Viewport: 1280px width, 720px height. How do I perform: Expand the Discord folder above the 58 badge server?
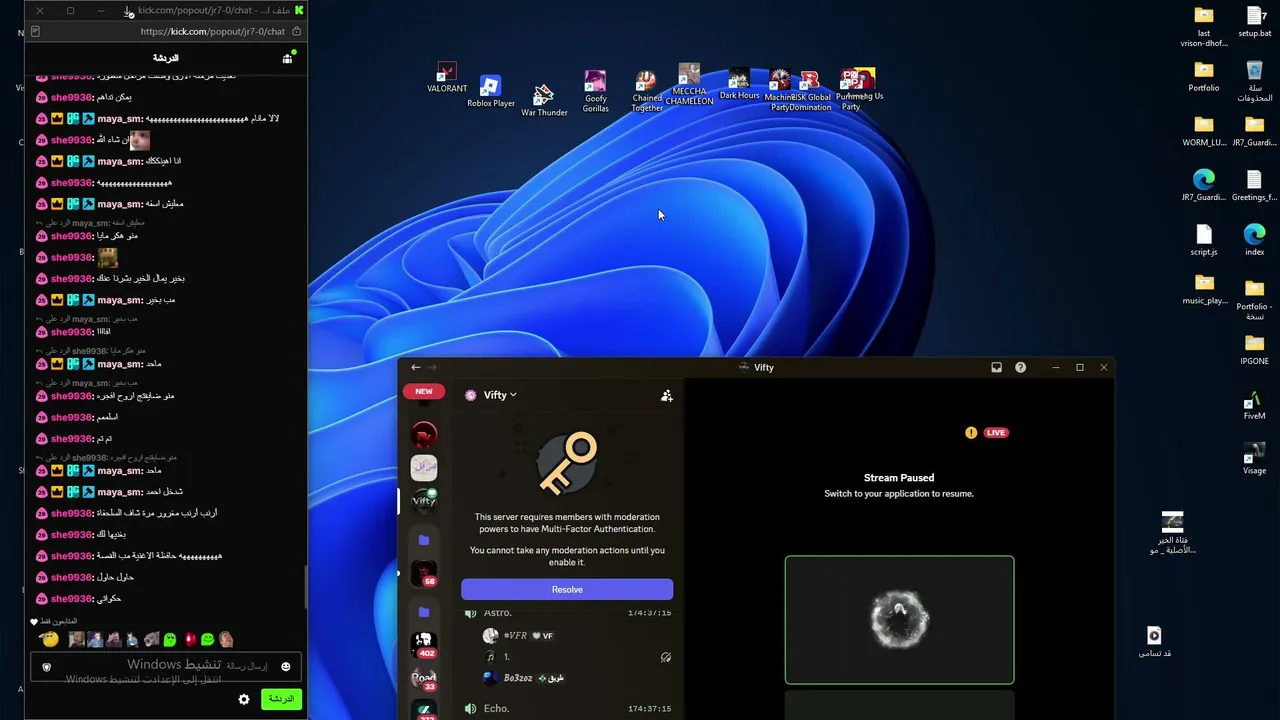click(424, 540)
